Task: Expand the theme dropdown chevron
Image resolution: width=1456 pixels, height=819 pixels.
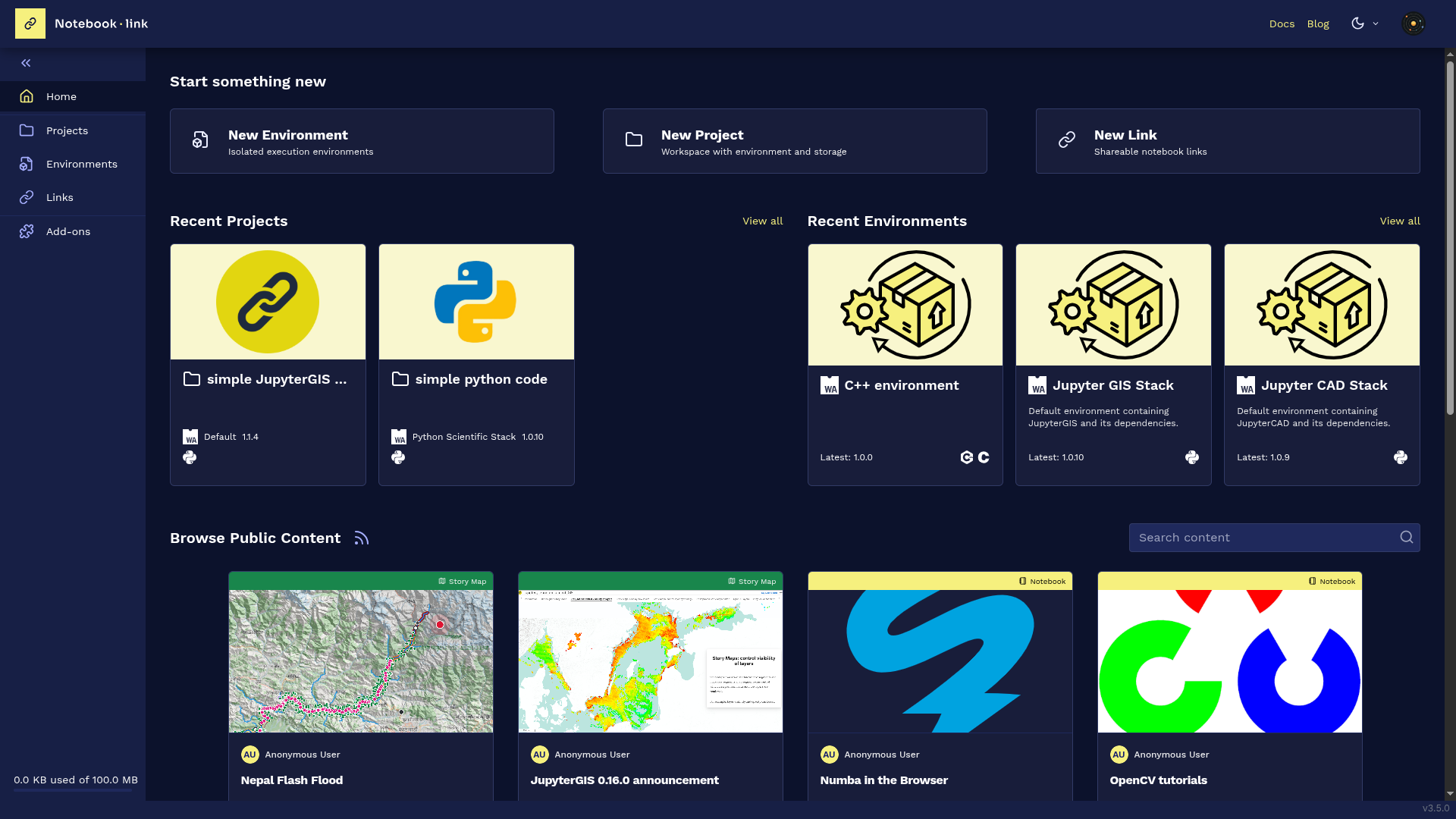Action: pos(1376,24)
